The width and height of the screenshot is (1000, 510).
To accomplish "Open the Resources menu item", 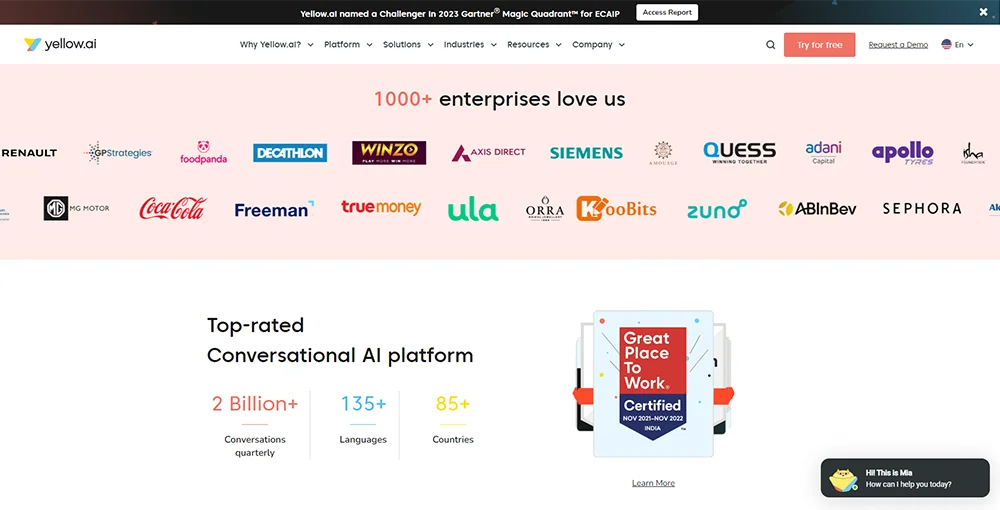I will (x=528, y=45).
